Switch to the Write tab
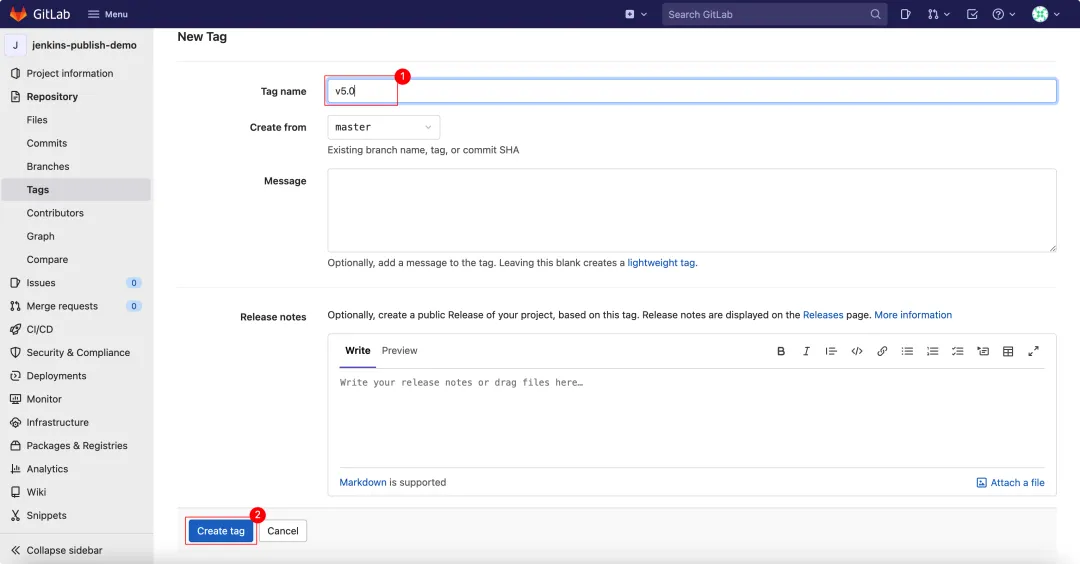Viewport: 1080px width, 564px height. tap(357, 351)
